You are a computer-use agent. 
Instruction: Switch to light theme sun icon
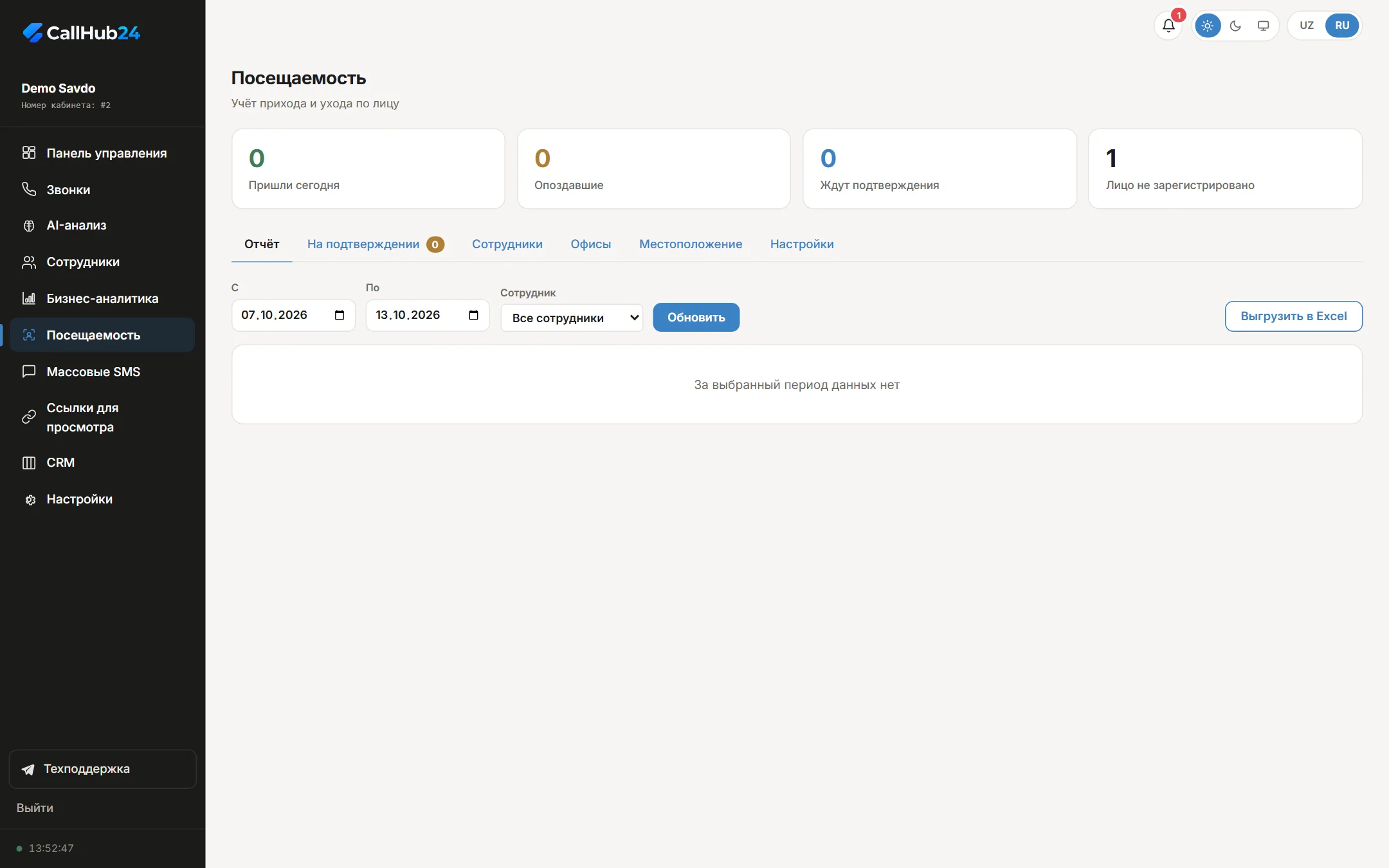pyautogui.click(x=1208, y=26)
